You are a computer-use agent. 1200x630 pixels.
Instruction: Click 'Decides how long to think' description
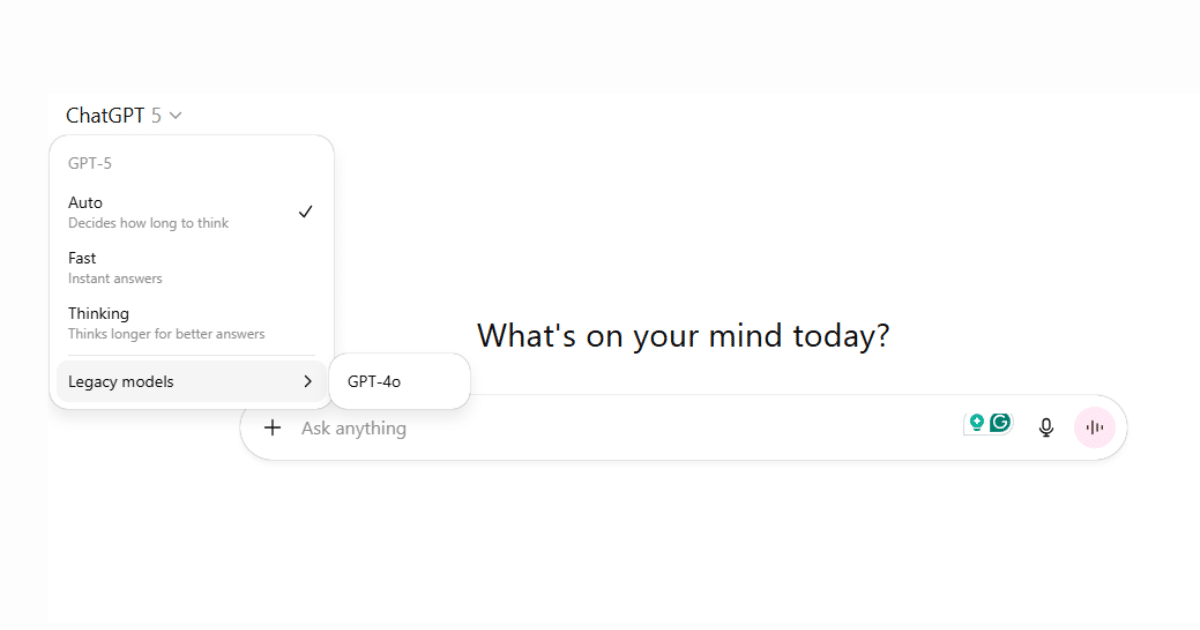(148, 223)
